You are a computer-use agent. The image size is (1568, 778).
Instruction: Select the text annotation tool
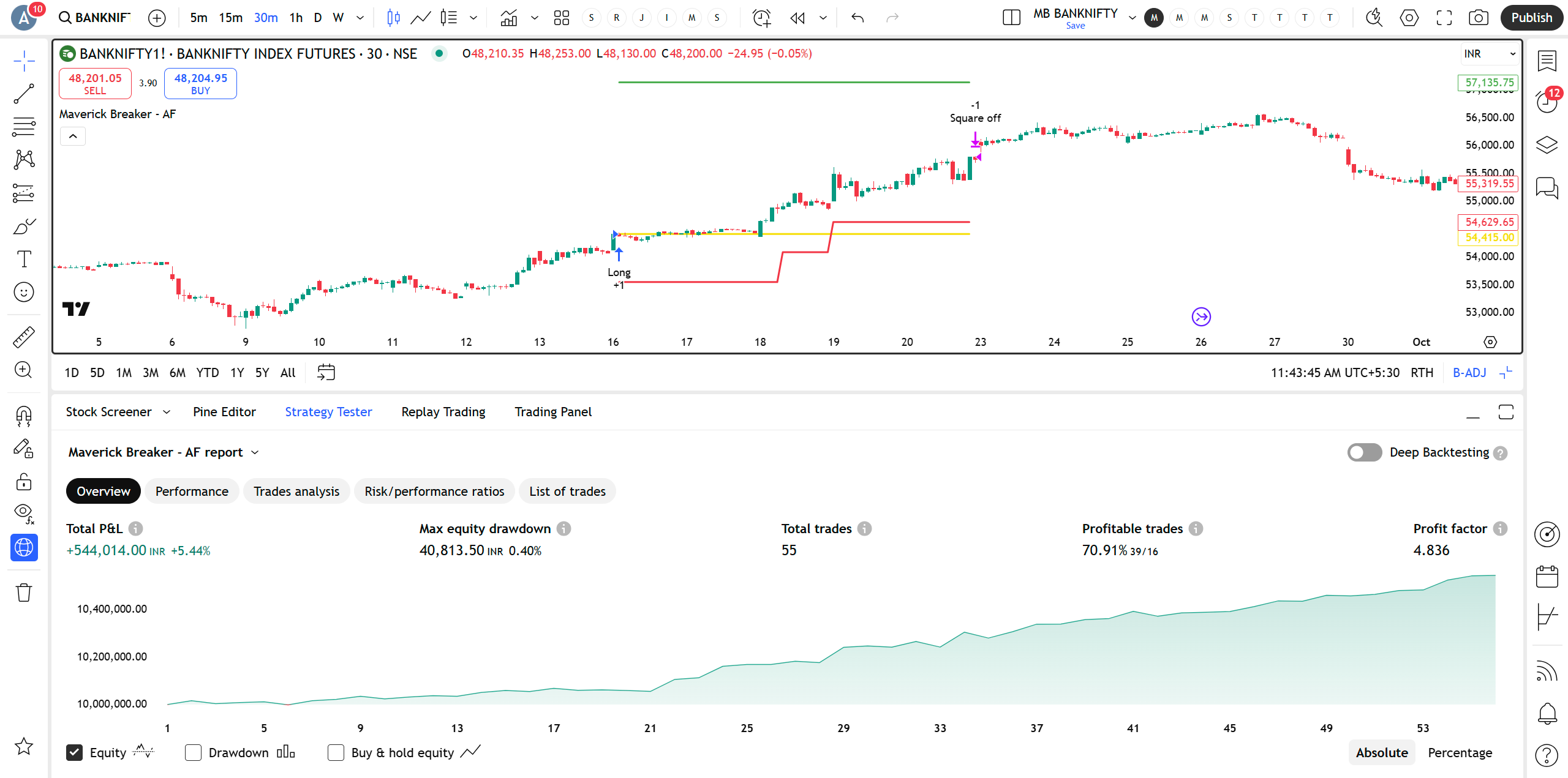click(x=24, y=260)
